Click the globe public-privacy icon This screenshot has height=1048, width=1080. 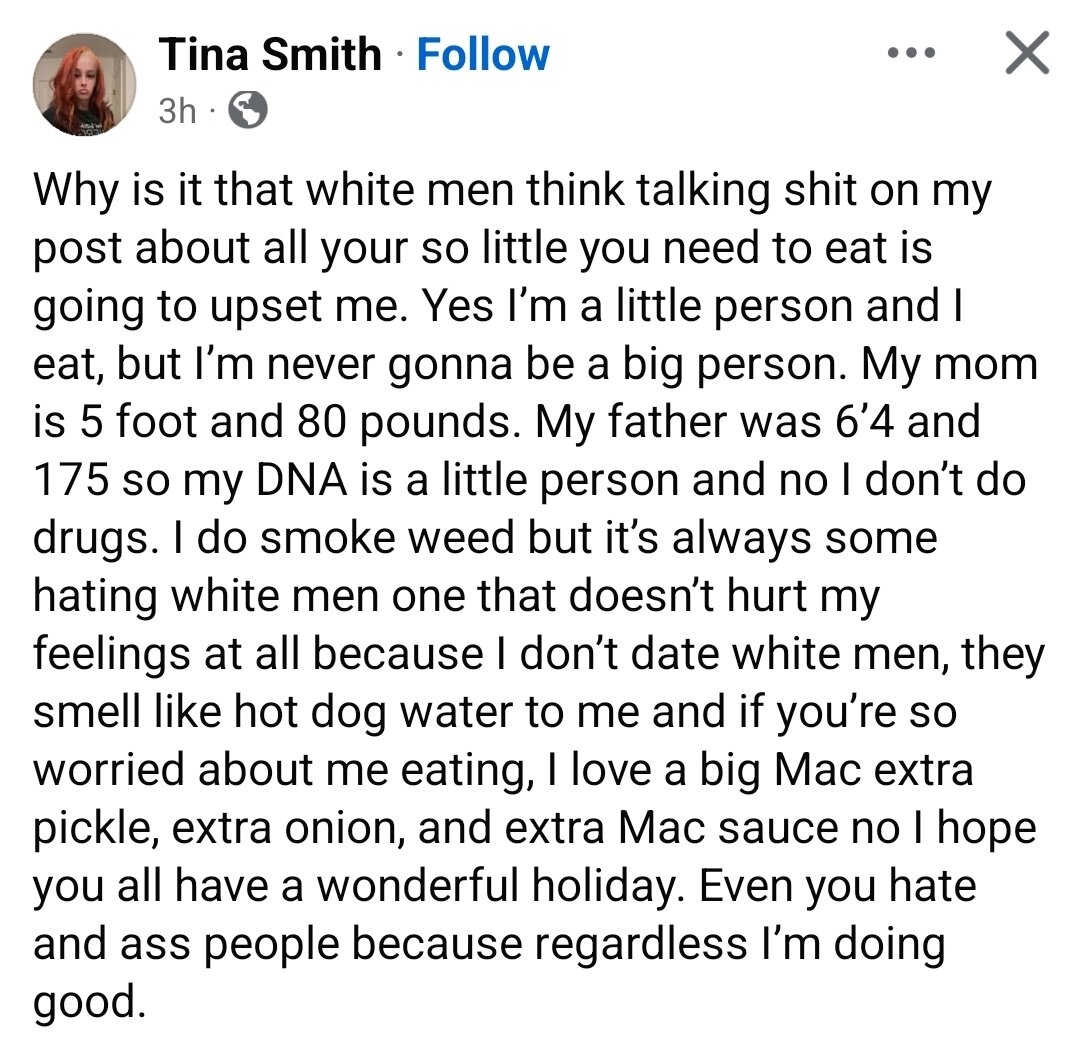248,112
